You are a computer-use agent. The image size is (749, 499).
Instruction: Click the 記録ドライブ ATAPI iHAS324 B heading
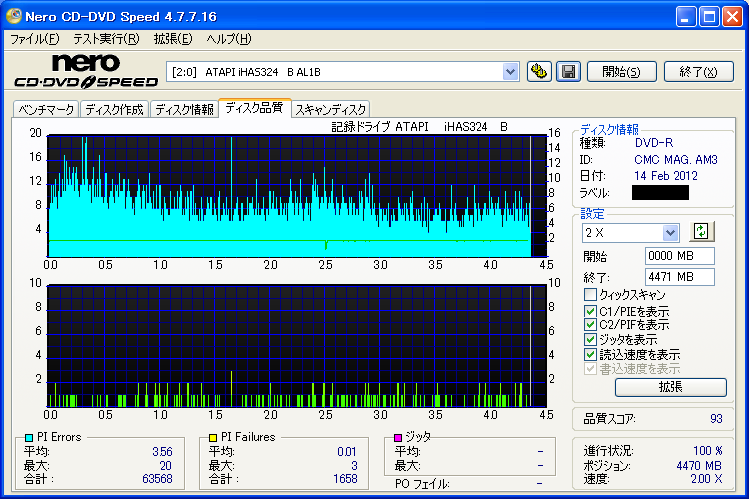click(419, 127)
